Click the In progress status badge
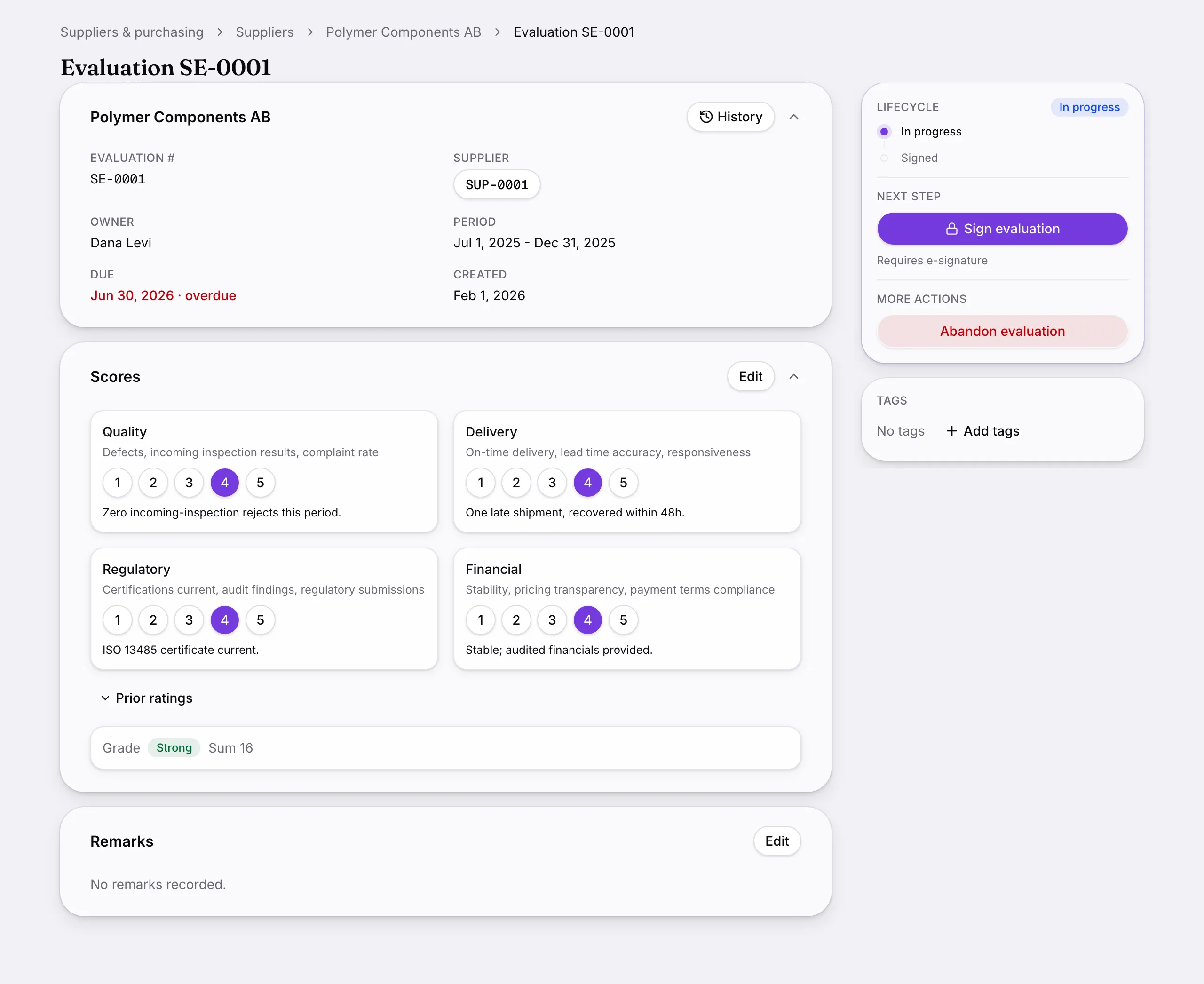The width and height of the screenshot is (1204, 984). (x=1089, y=107)
